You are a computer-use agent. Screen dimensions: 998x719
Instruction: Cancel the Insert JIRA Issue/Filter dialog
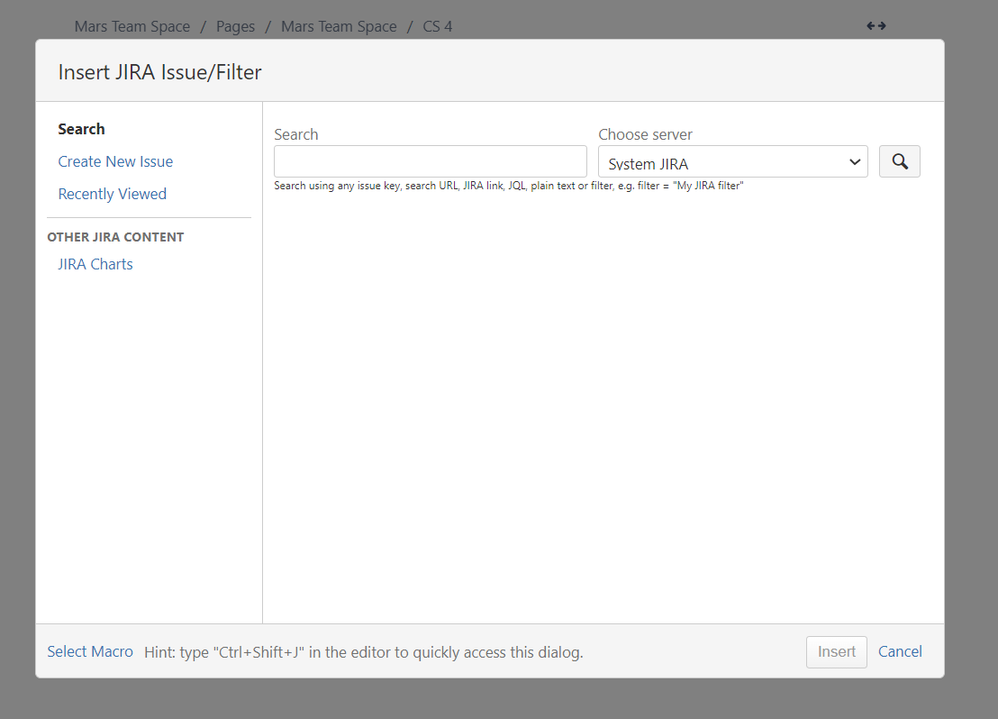(x=899, y=651)
